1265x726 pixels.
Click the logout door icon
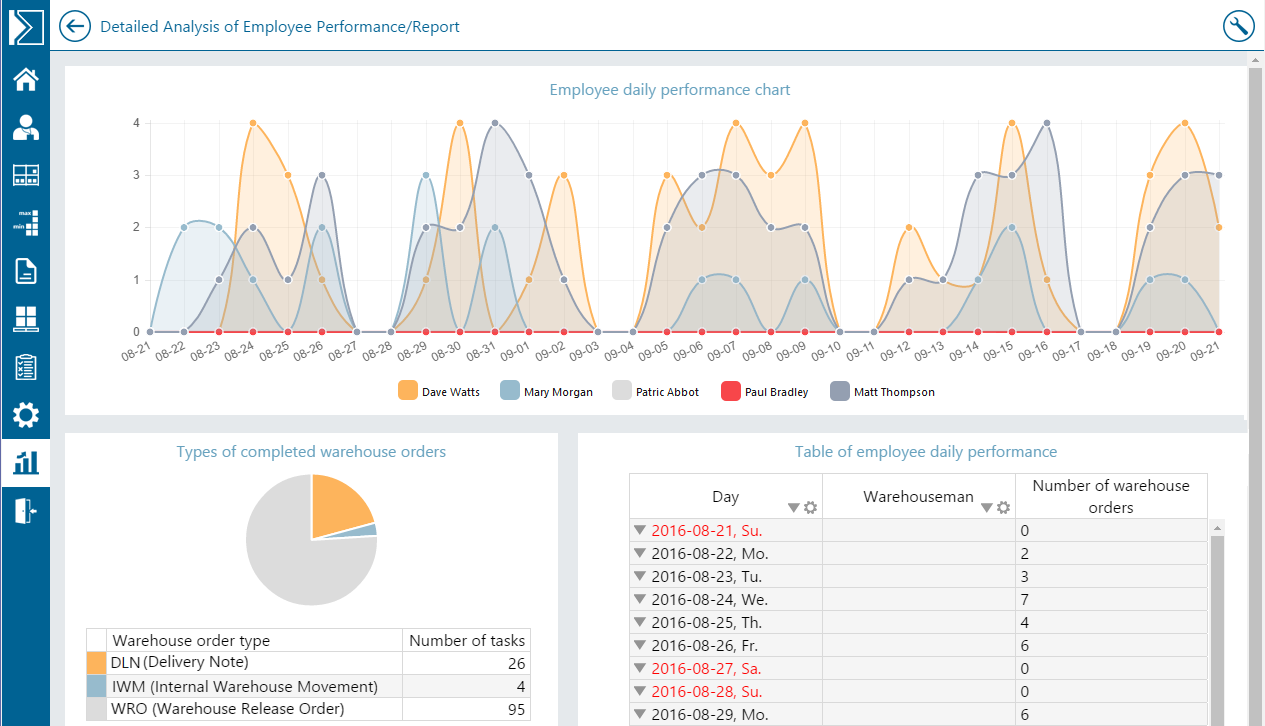[x=25, y=510]
